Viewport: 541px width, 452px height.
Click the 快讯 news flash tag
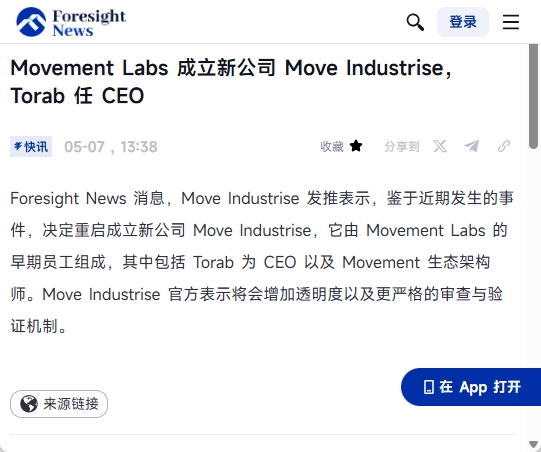(x=31, y=147)
